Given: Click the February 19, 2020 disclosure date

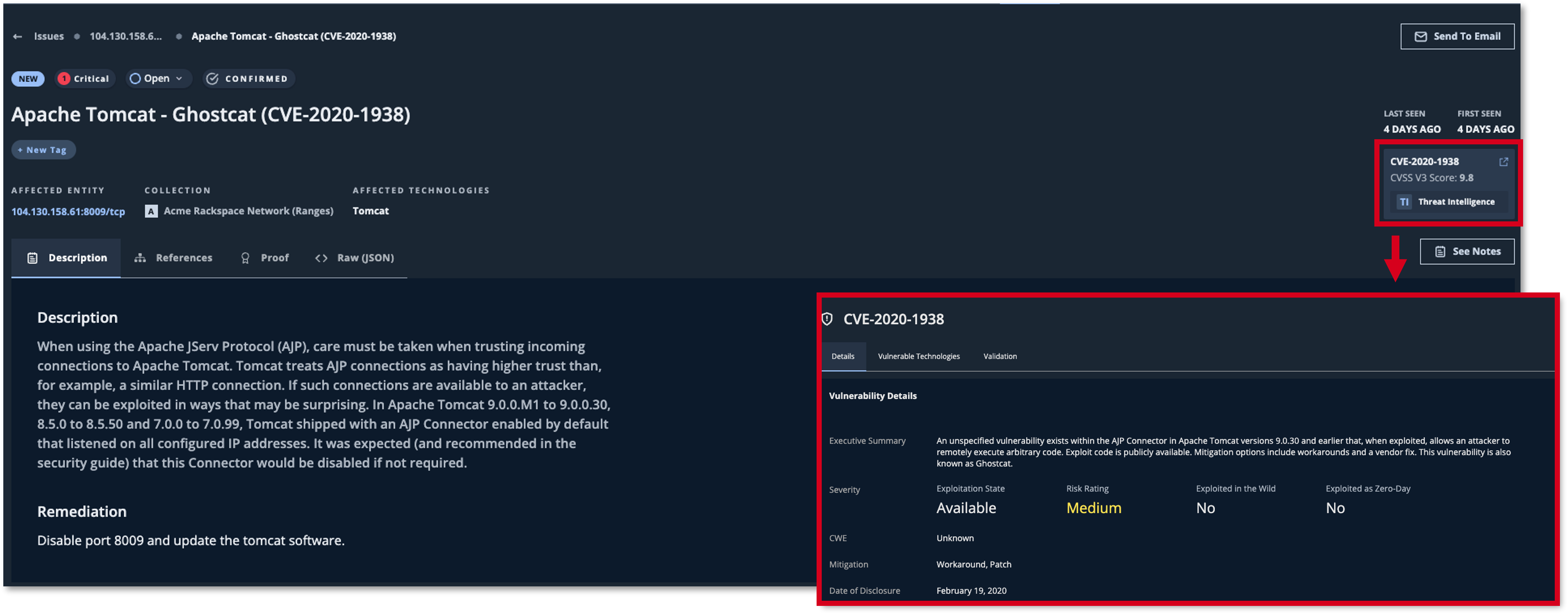Looking at the screenshot, I should pos(972,591).
